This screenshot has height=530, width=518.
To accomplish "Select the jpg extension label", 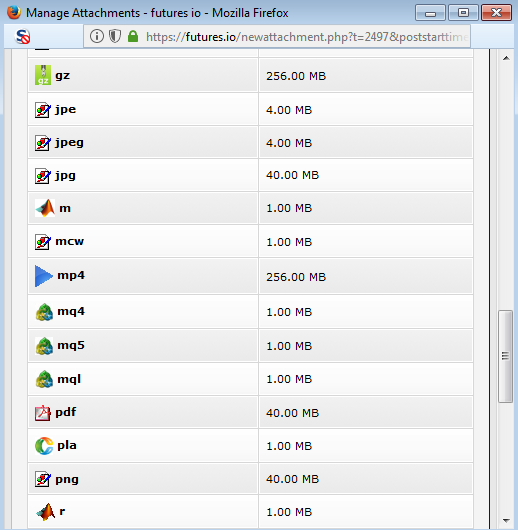I will coord(65,176).
